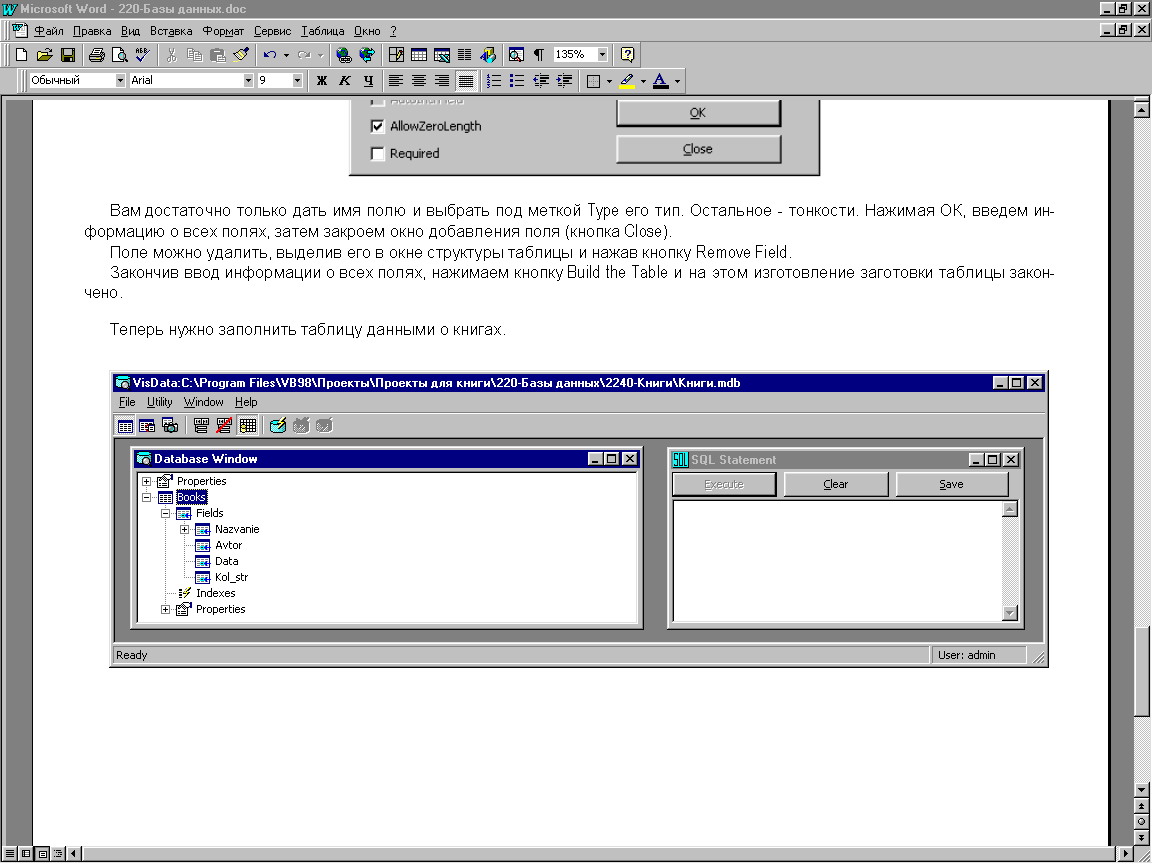Create a new blank Word document
This screenshot has width=1152, height=864.
[x=21, y=54]
